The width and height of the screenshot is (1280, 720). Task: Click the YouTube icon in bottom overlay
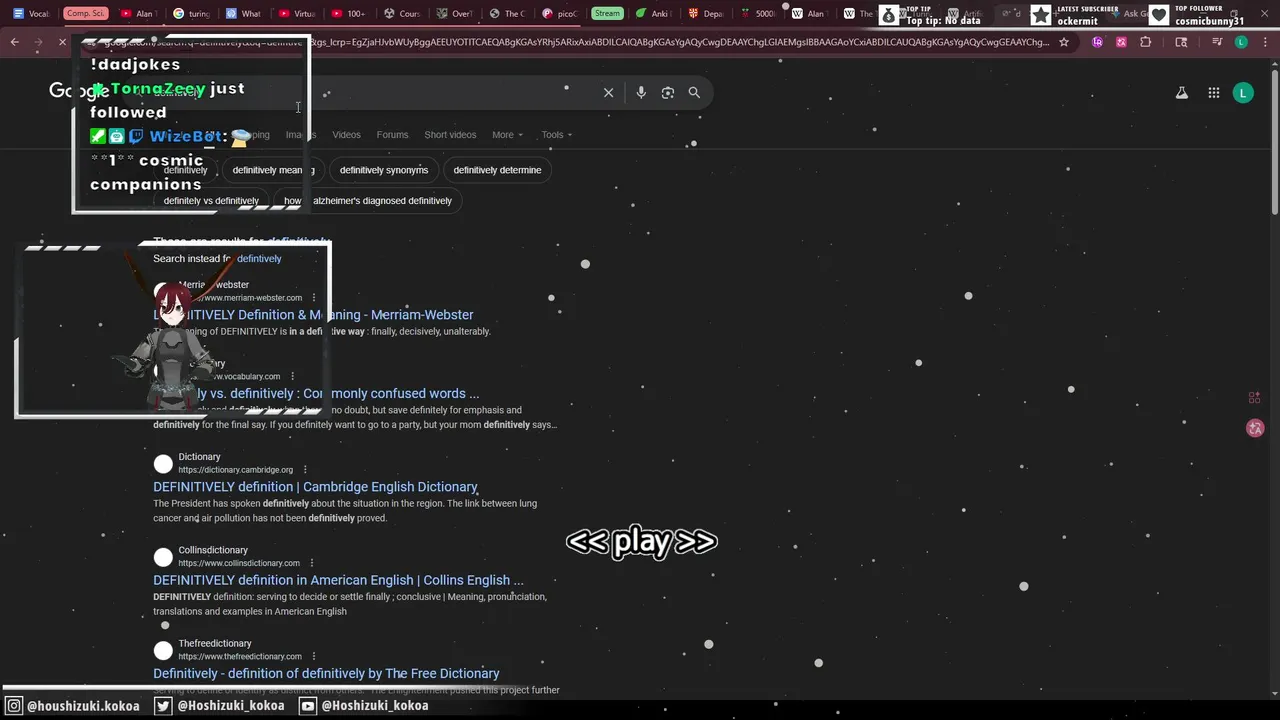click(x=308, y=705)
